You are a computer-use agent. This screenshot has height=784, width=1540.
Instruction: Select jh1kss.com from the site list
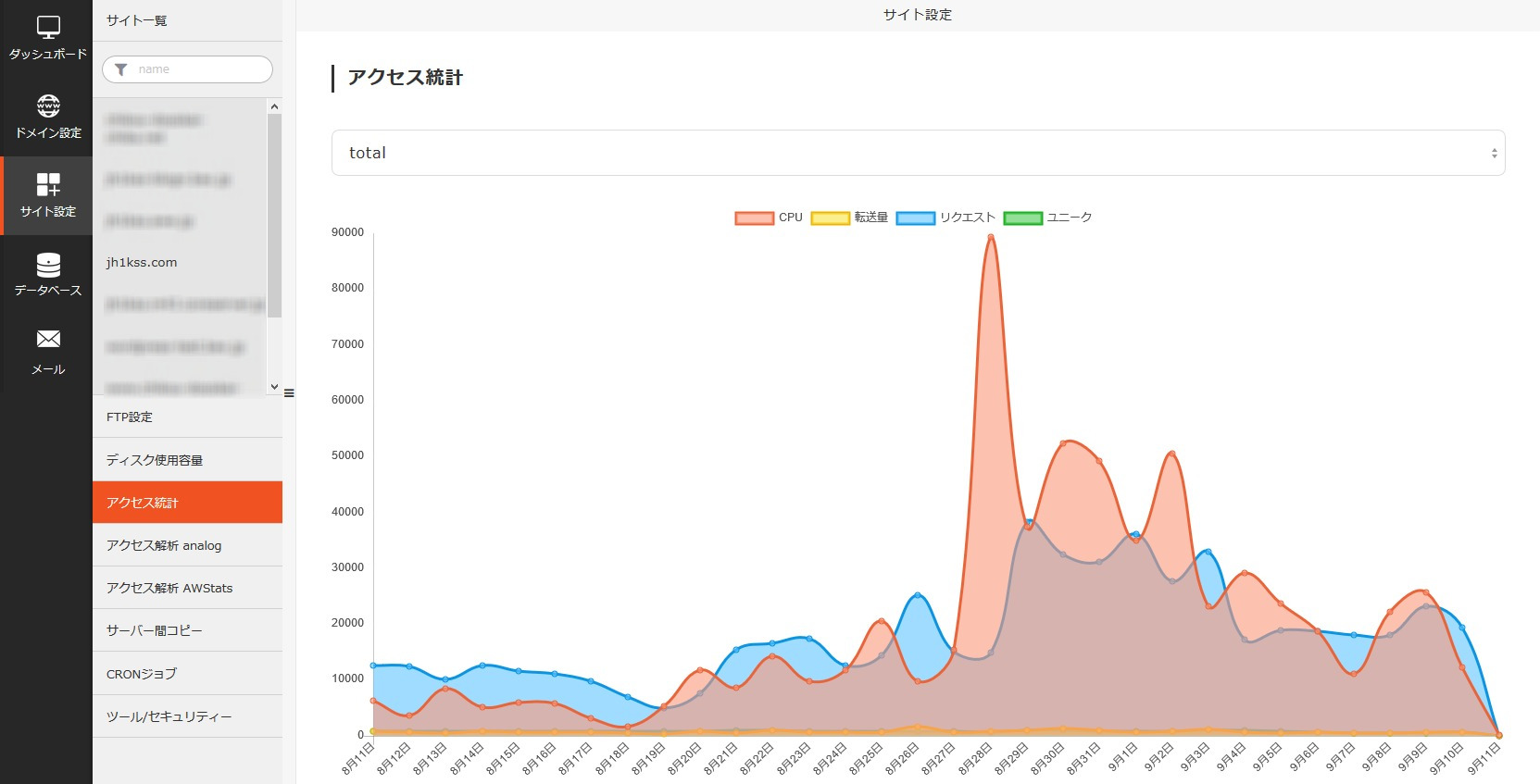click(142, 263)
